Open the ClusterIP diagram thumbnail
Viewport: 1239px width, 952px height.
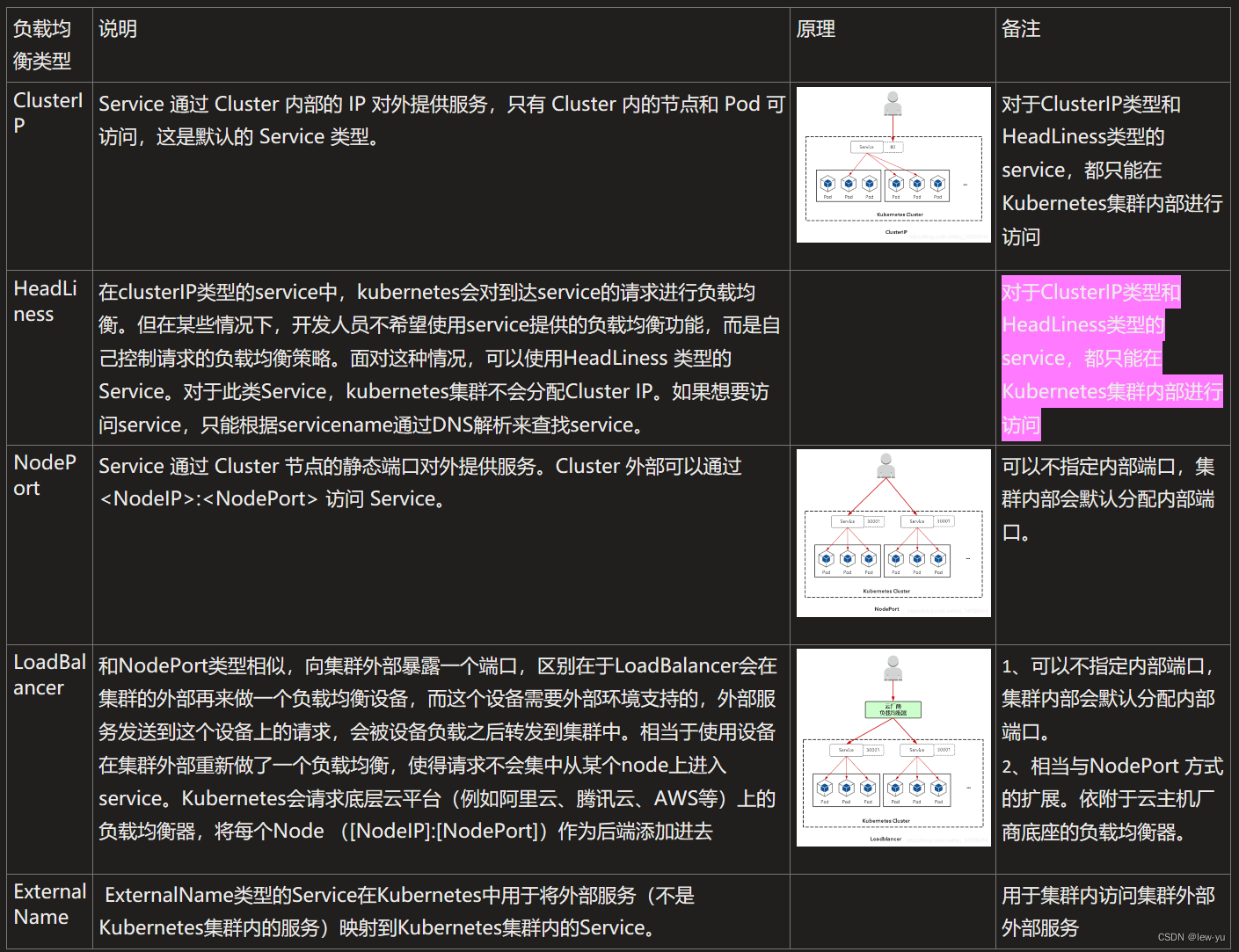[893, 164]
